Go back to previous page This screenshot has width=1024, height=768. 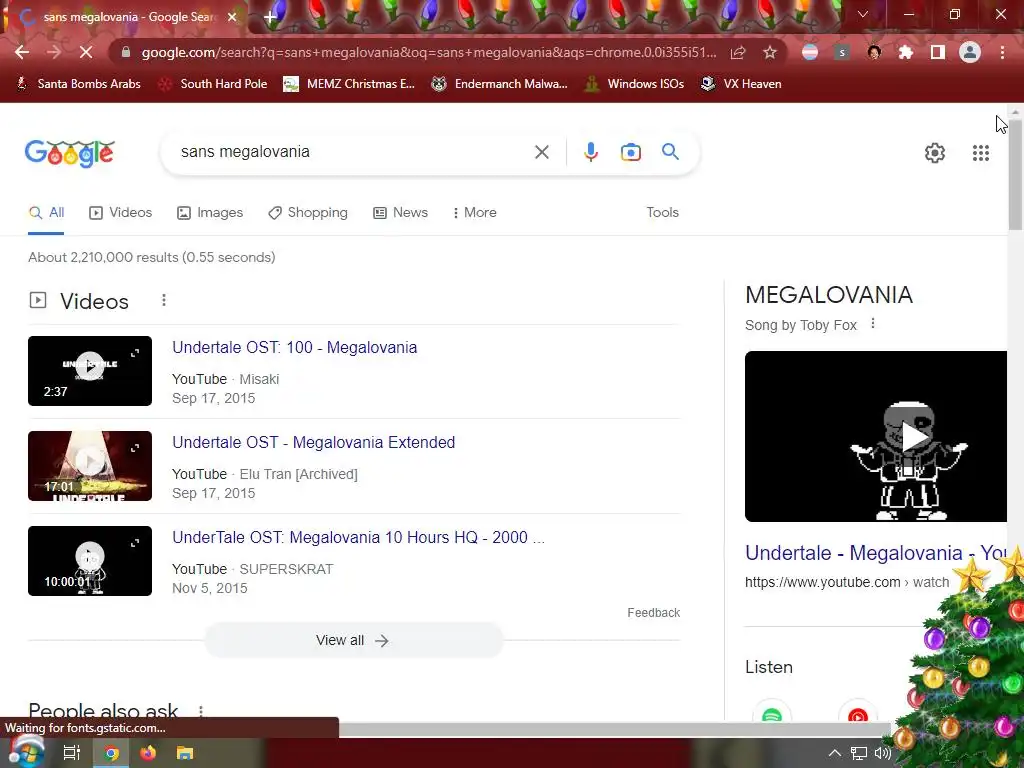(22, 52)
